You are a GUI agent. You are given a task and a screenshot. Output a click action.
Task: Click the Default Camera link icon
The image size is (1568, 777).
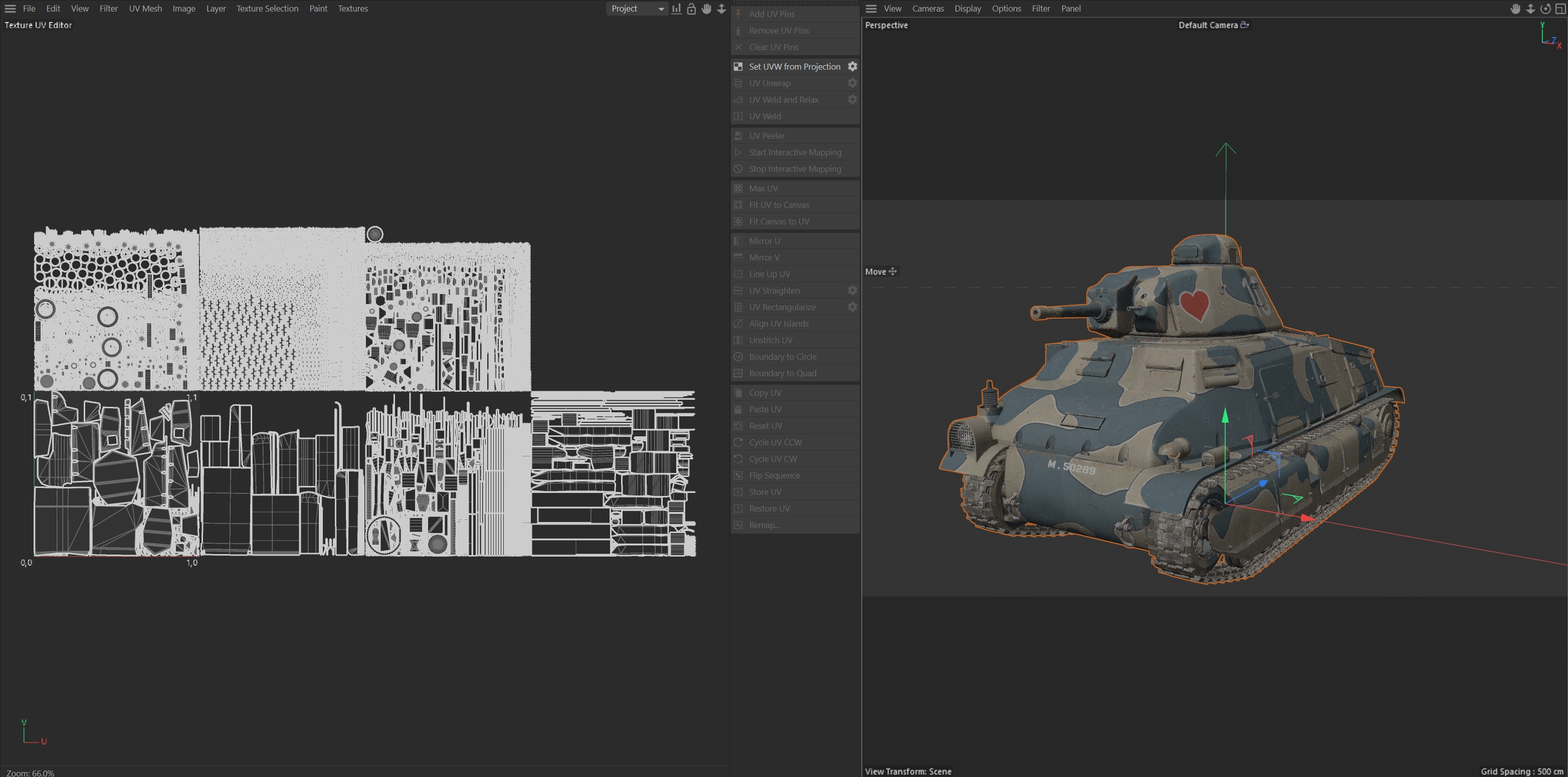1245,25
